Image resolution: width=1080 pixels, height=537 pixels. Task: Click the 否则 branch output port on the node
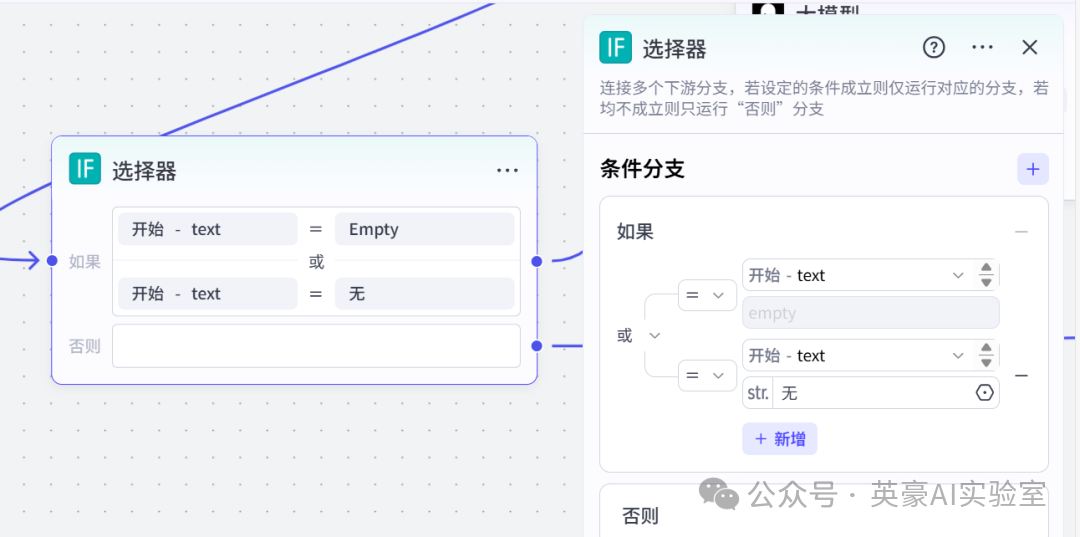(x=537, y=345)
